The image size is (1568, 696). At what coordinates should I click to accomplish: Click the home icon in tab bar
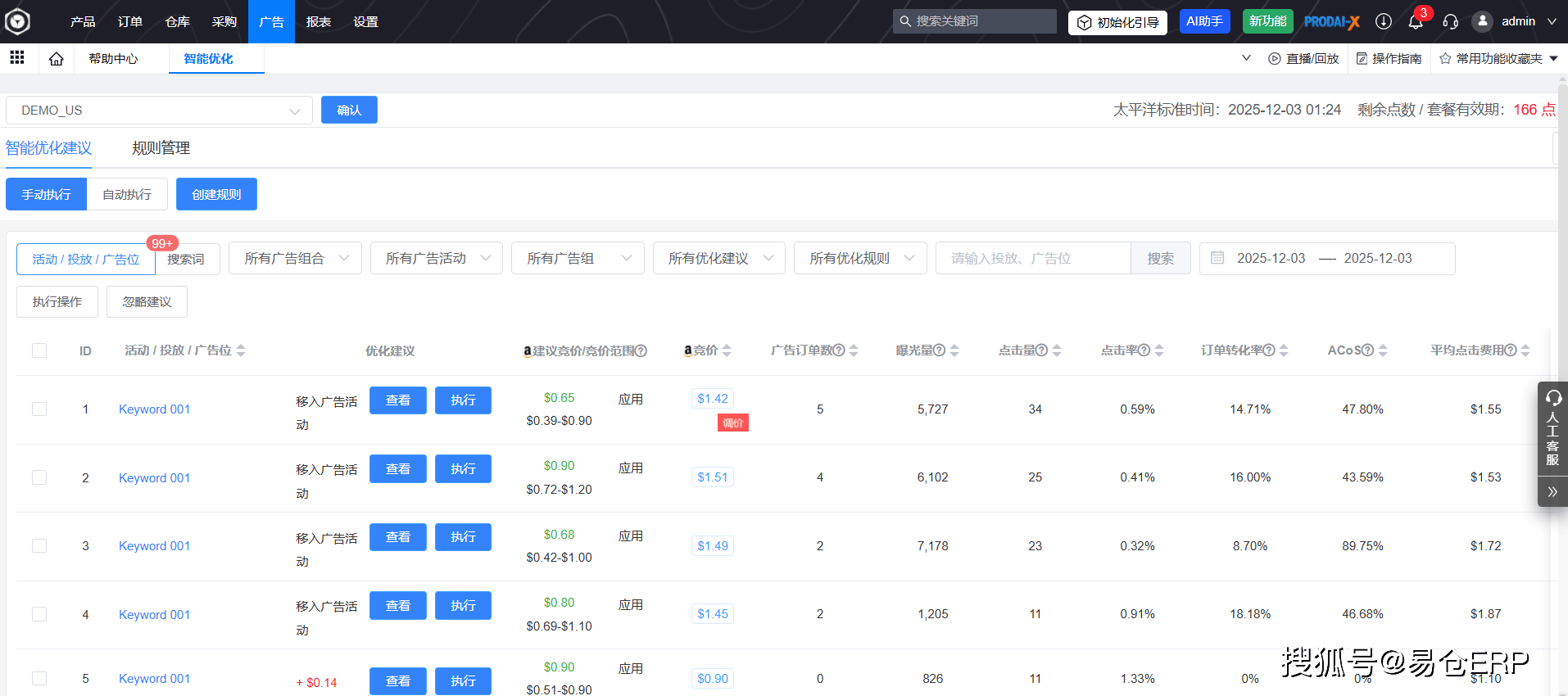pyautogui.click(x=56, y=59)
